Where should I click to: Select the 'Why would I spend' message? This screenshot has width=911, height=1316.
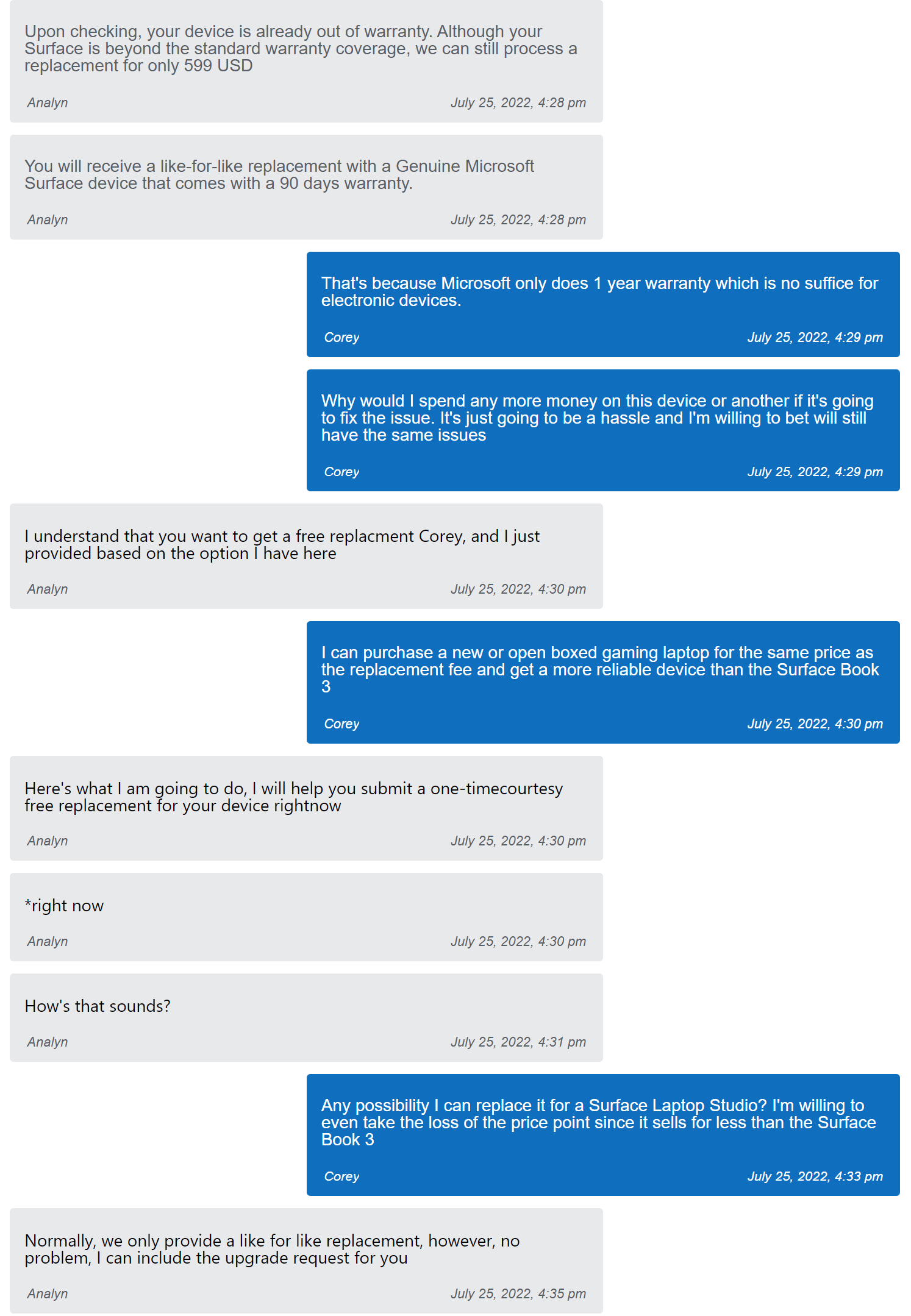(603, 430)
